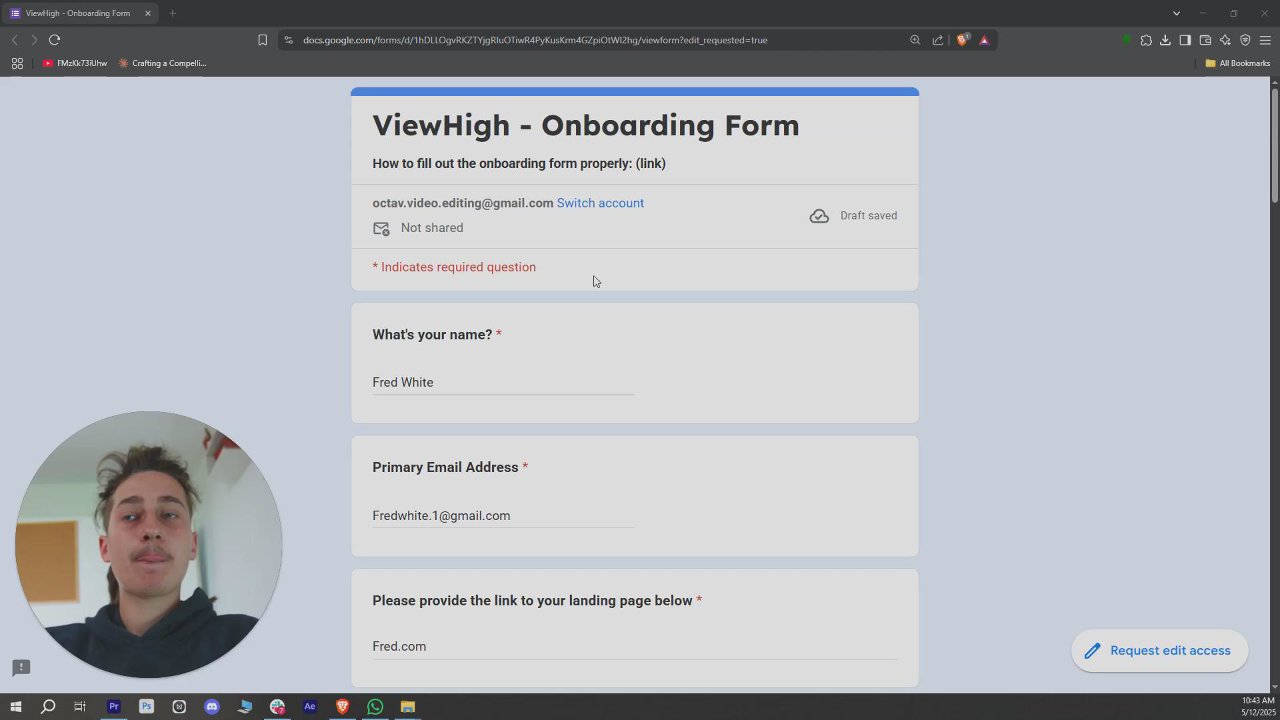Open Discord from the taskbar
1280x720 pixels.
[x=212, y=707]
